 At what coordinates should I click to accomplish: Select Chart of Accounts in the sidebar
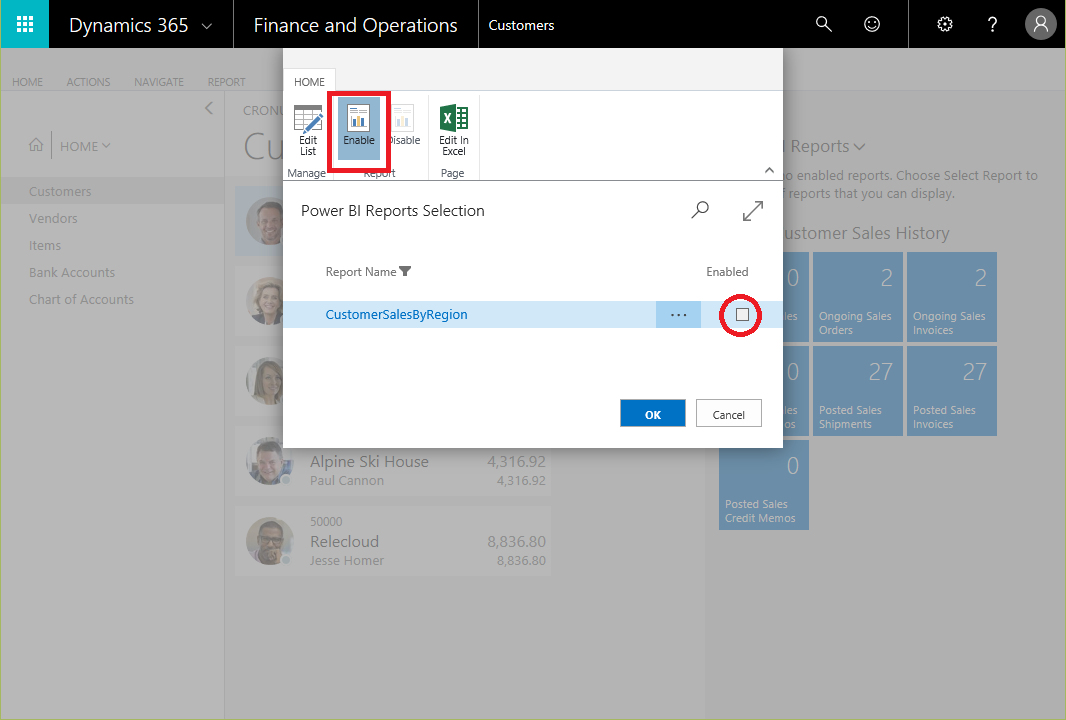point(81,300)
